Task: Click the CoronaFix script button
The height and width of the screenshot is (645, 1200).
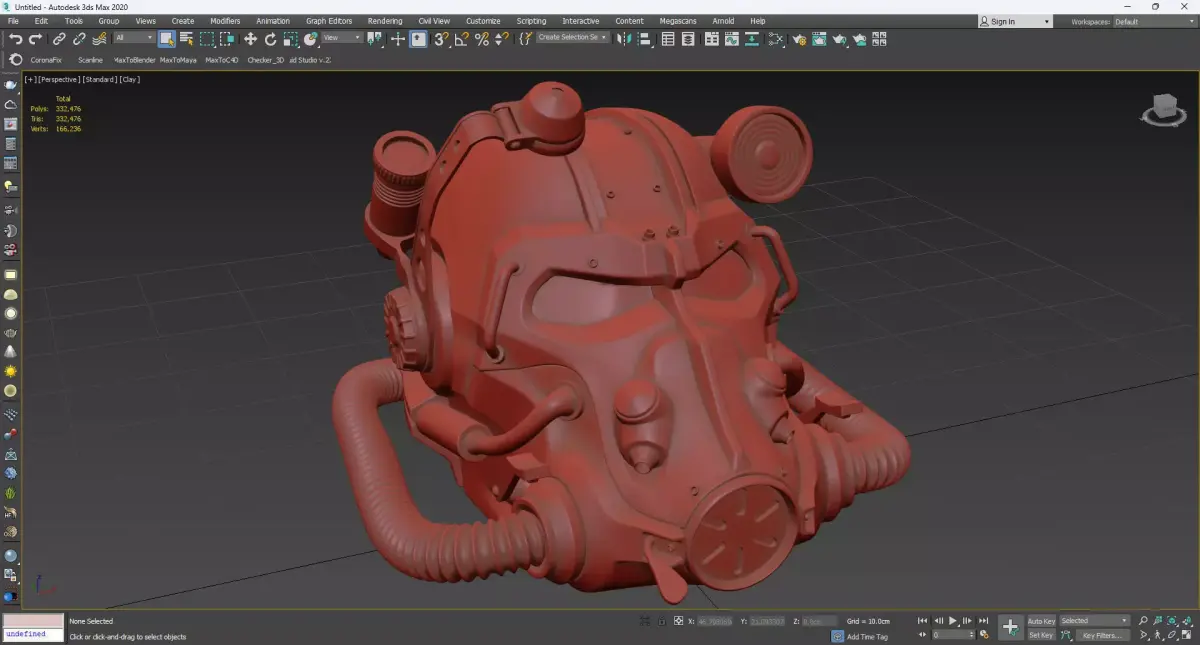Action: [46, 60]
